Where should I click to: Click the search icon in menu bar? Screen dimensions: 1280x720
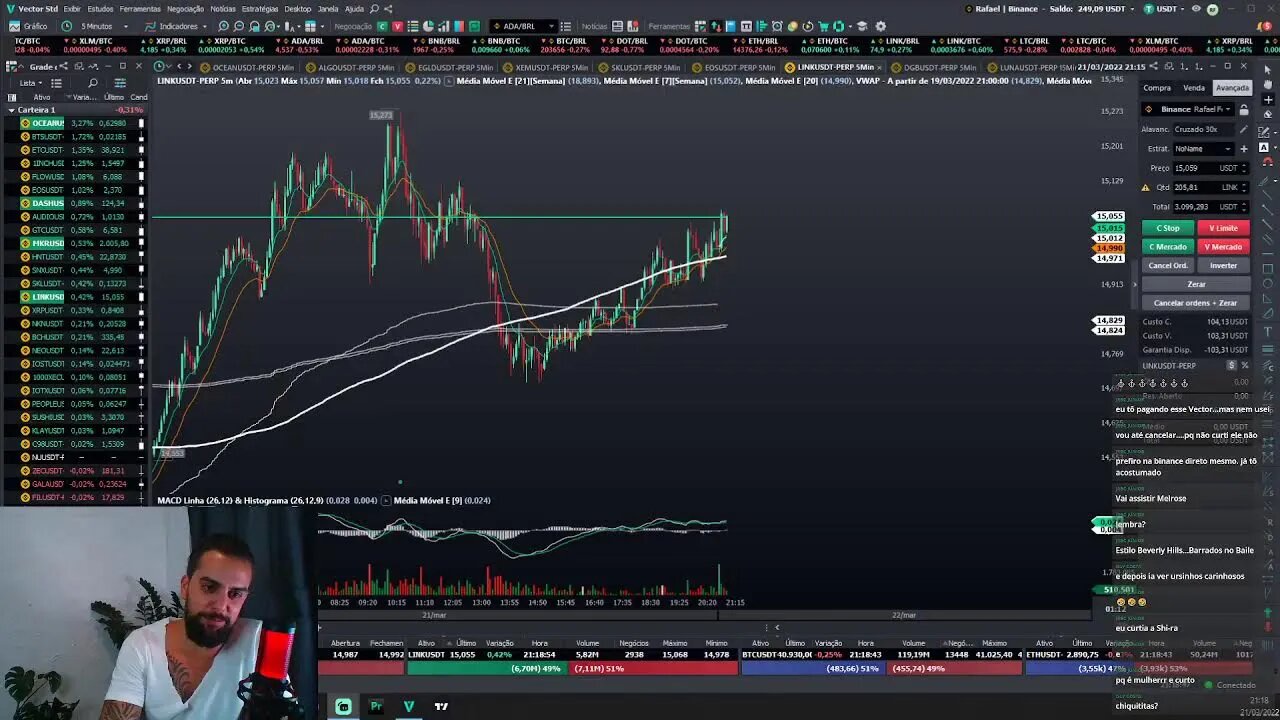tap(374, 8)
